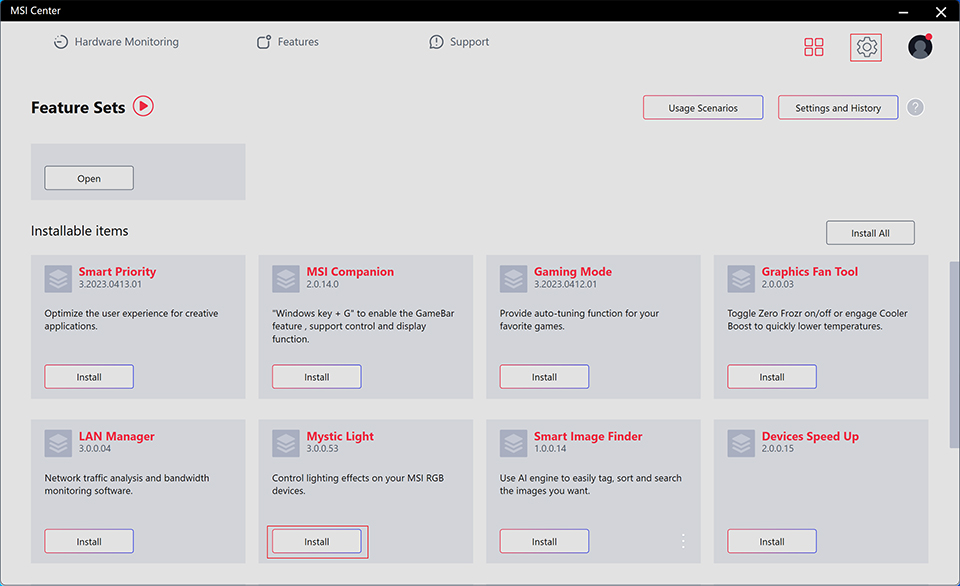
Task: Open the user profile avatar
Action: tap(920, 47)
